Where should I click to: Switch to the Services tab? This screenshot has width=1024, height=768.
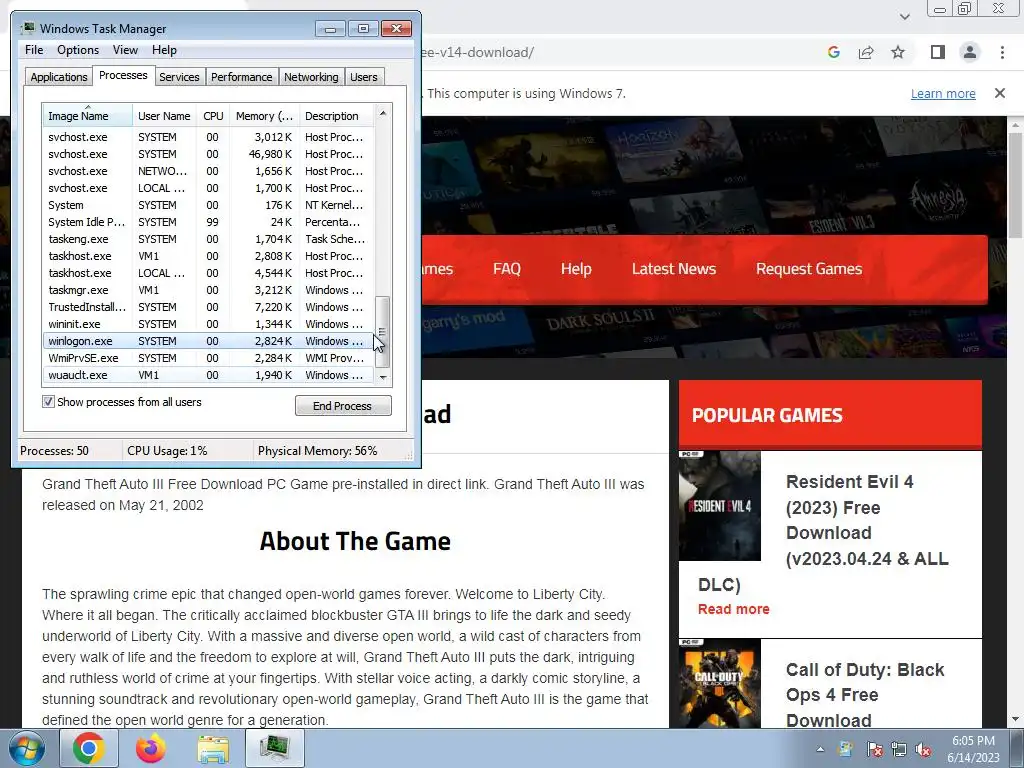(x=179, y=76)
